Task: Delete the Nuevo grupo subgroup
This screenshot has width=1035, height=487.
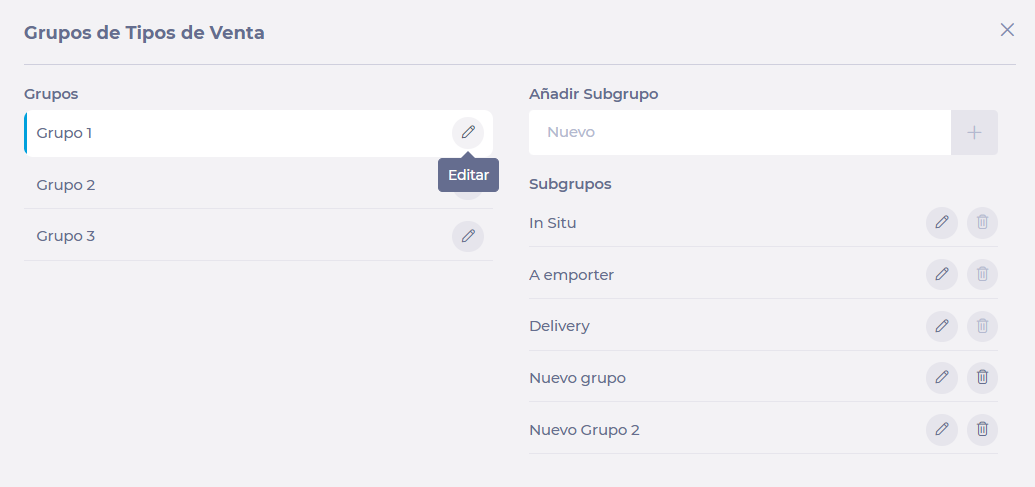Action: click(982, 377)
